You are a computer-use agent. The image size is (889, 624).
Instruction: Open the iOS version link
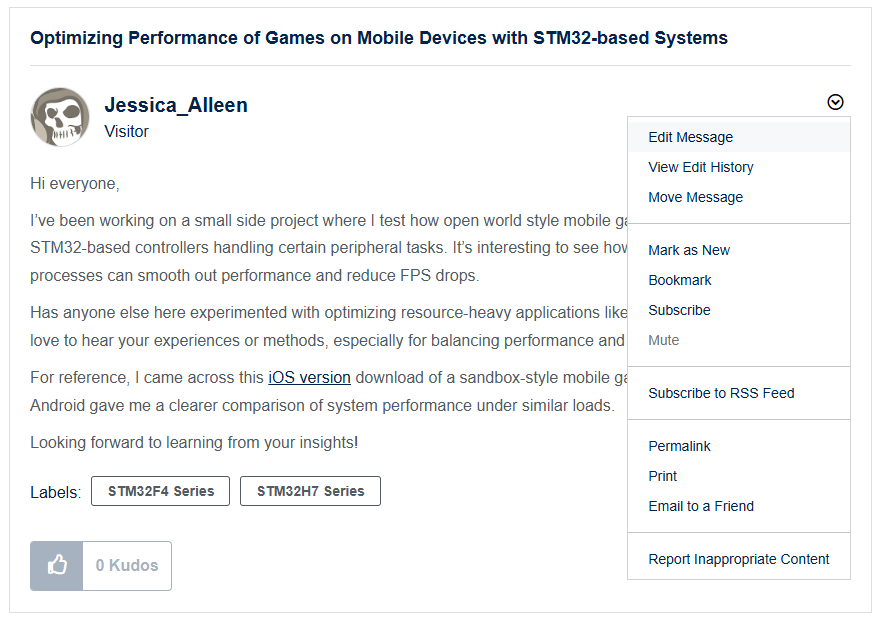[309, 378]
